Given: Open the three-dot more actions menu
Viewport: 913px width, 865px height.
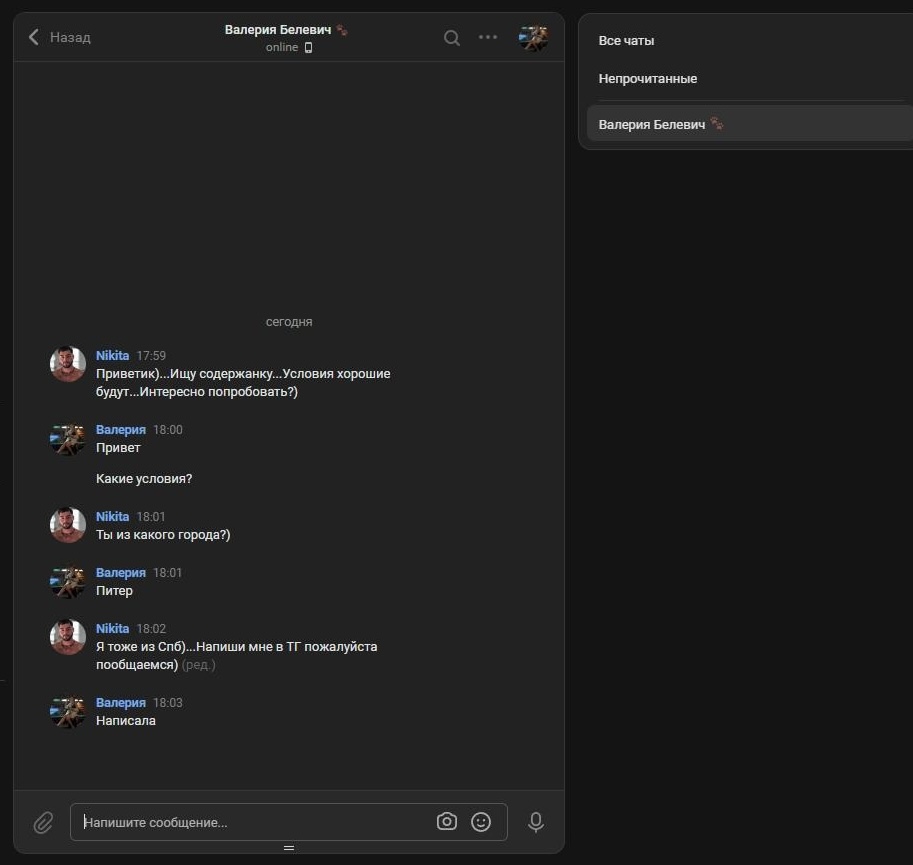Looking at the screenshot, I should (x=488, y=37).
